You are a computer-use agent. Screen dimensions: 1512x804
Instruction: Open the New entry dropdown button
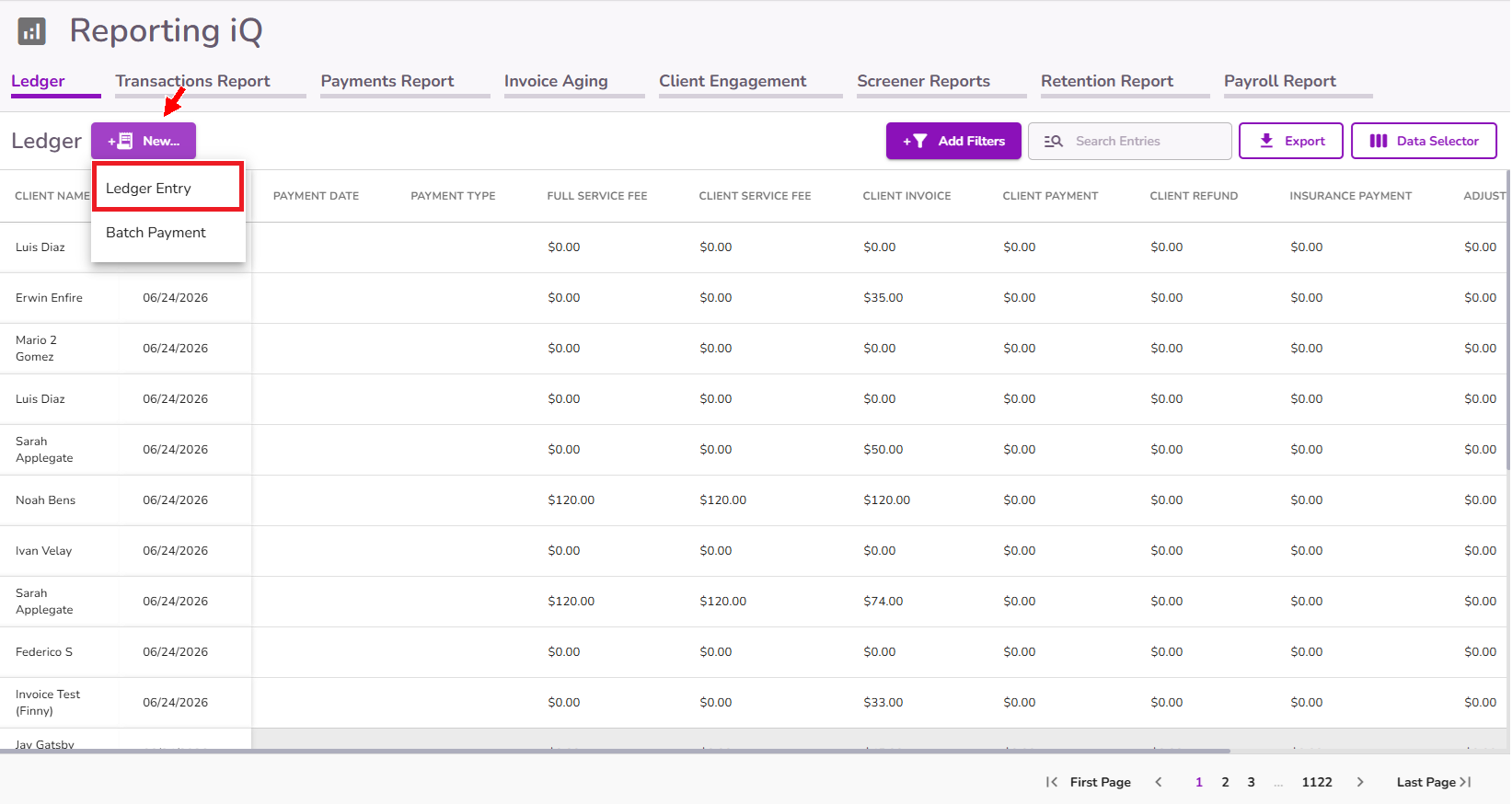click(144, 141)
